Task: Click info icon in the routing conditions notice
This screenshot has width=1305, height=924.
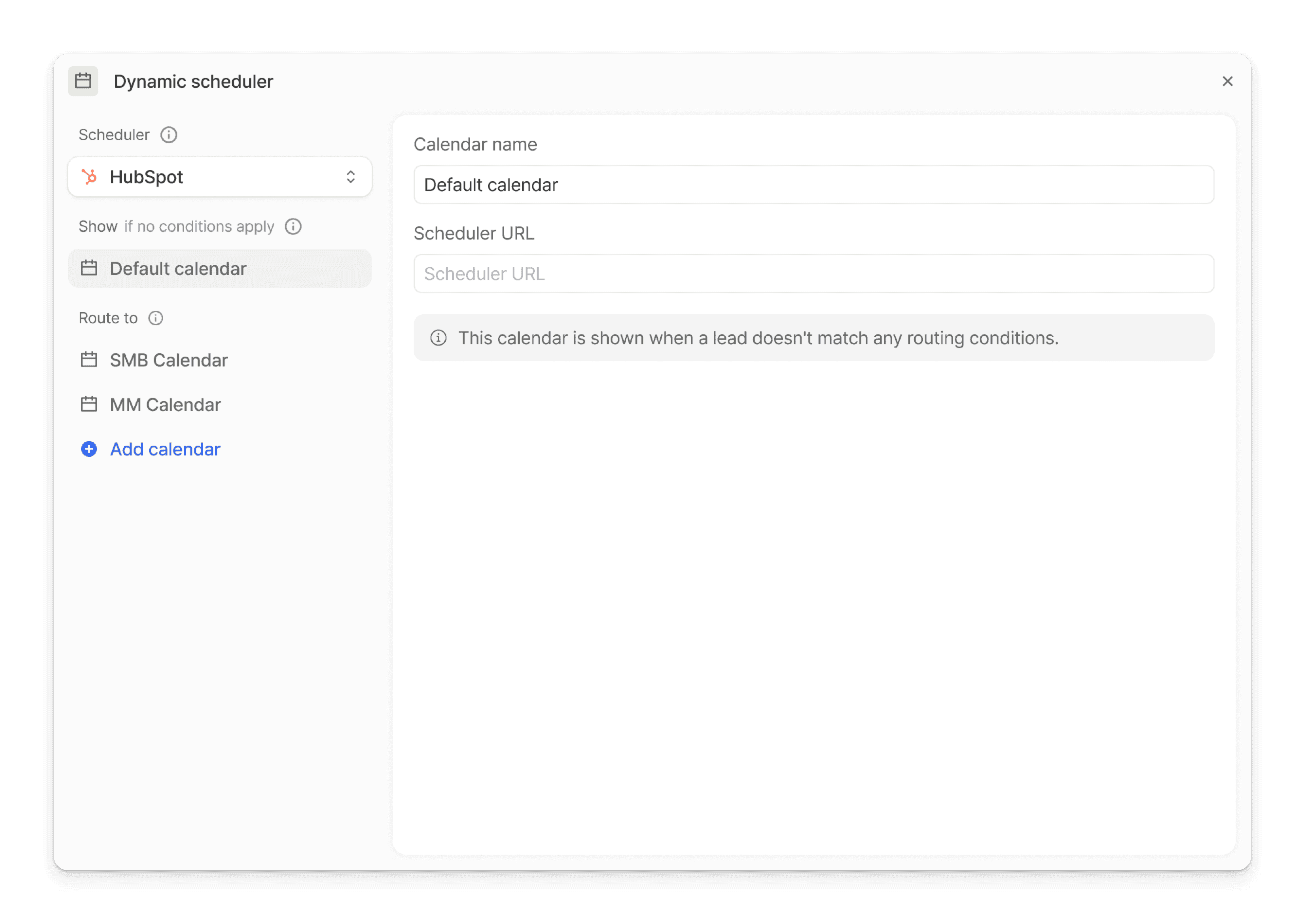Action: point(438,338)
